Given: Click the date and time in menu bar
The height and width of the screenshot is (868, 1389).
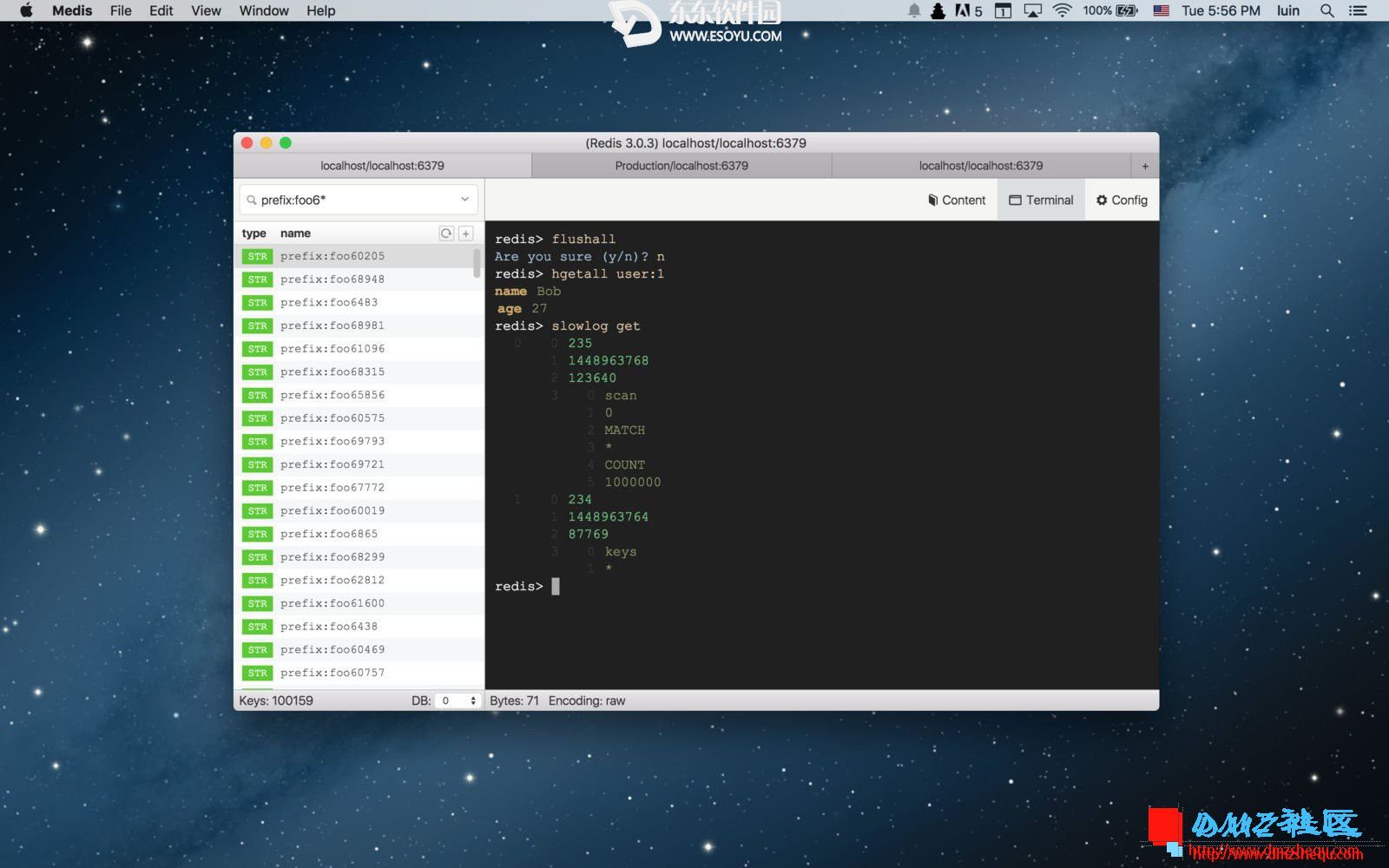Looking at the screenshot, I should click(x=1221, y=10).
